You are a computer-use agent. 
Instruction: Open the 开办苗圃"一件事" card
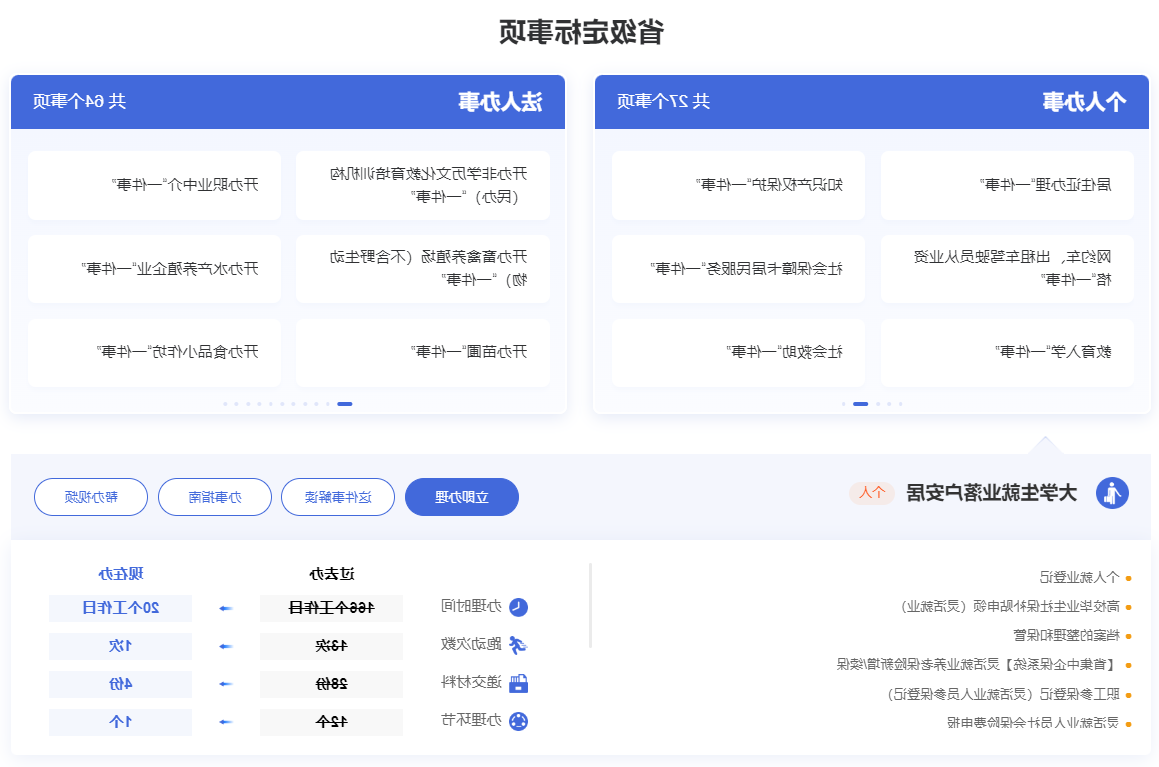(423, 352)
